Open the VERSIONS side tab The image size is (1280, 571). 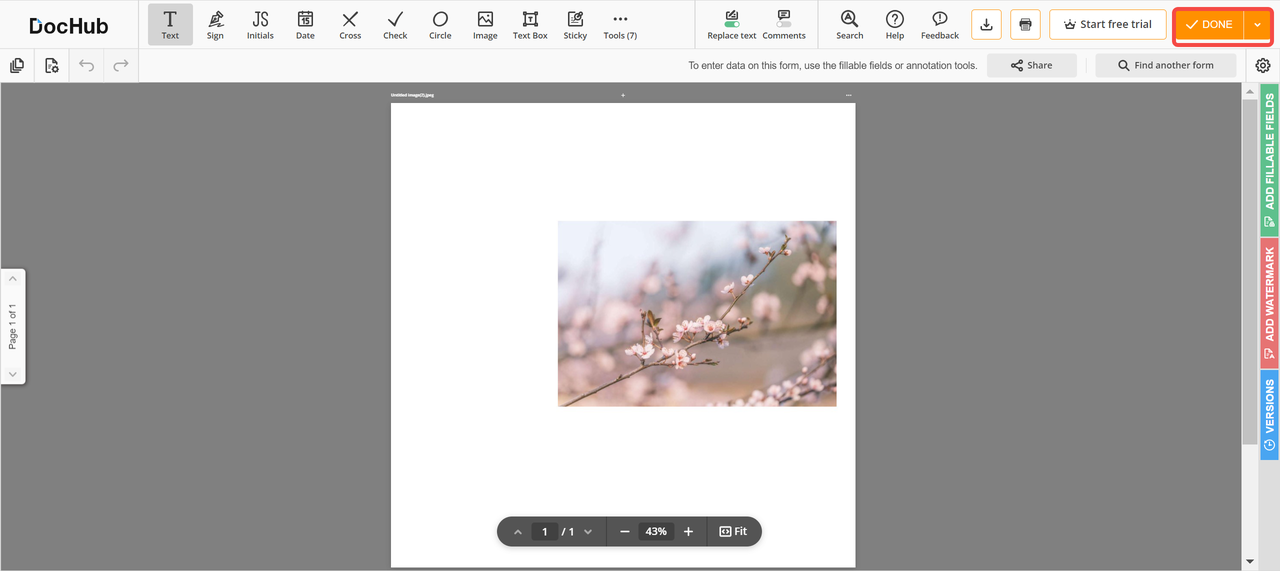click(1269, 414)
